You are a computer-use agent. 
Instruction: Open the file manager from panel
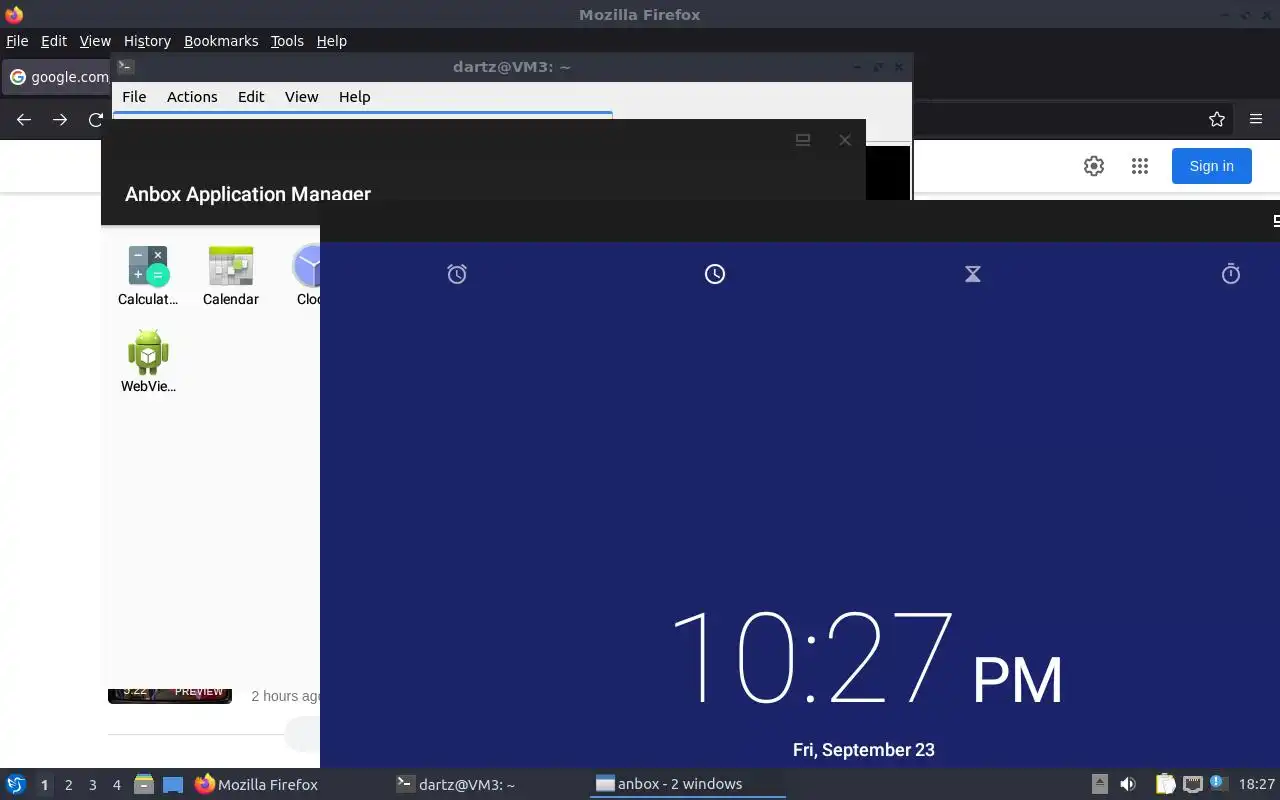pyautogui.click(x=144, y=784)
